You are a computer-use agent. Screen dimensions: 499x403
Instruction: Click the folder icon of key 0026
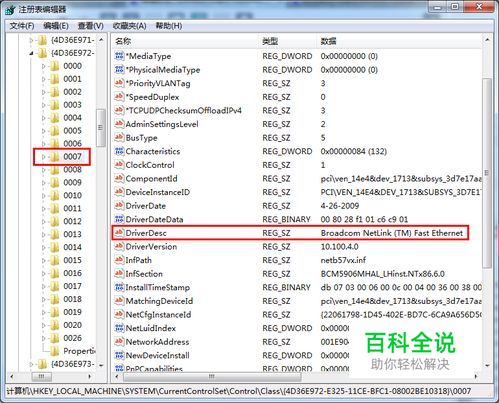coord(55,338)
